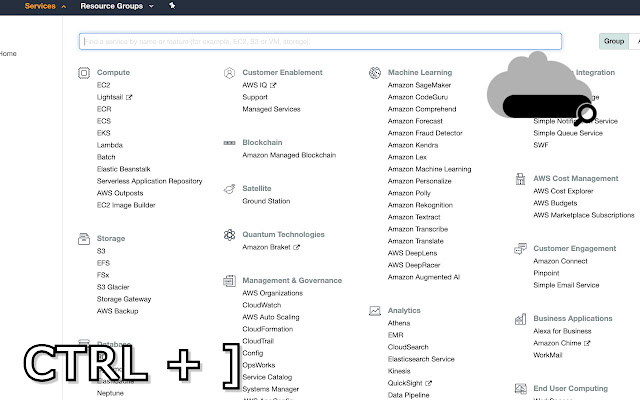Click the Satellite category icon
The width and height of the screenshot is (640, 400).
(x=229, y=189)
